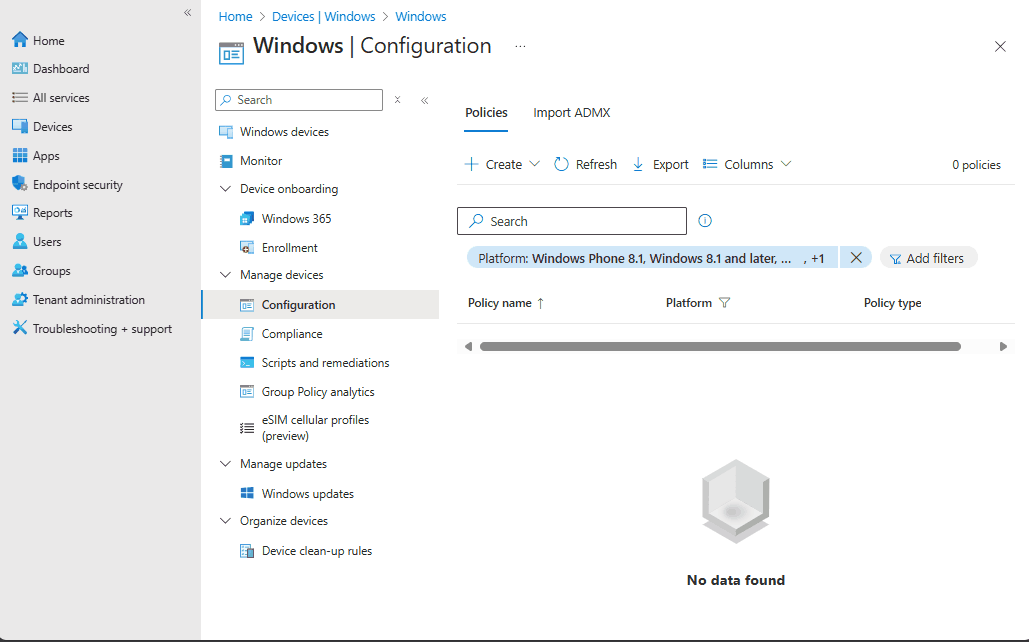The width and height of the screenshot is (1029, 642).
Task: Click the Platform column filter funnel icon
Action: pos(724,303)
